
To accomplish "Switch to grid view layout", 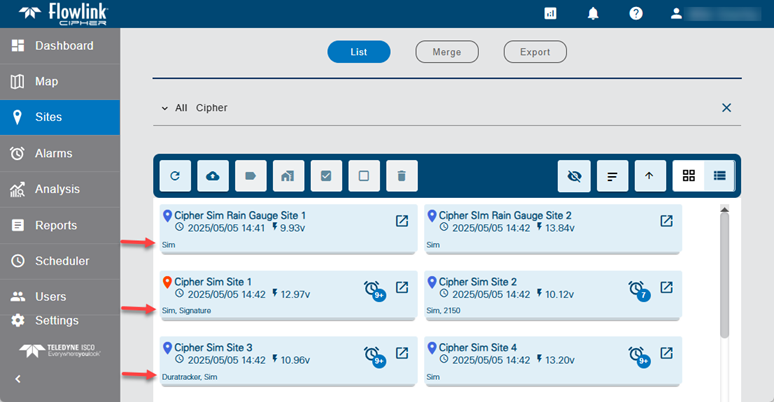I will tap(688, 176).
